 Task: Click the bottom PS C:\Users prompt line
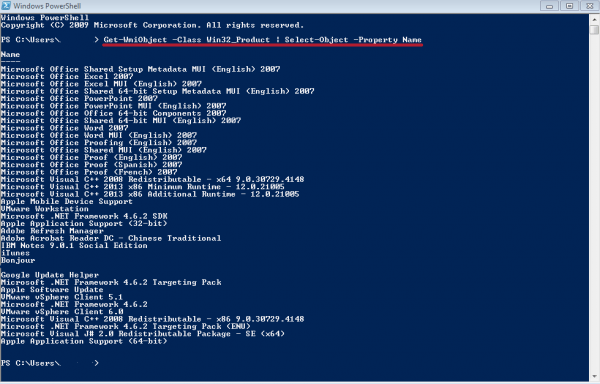[50, 363]
